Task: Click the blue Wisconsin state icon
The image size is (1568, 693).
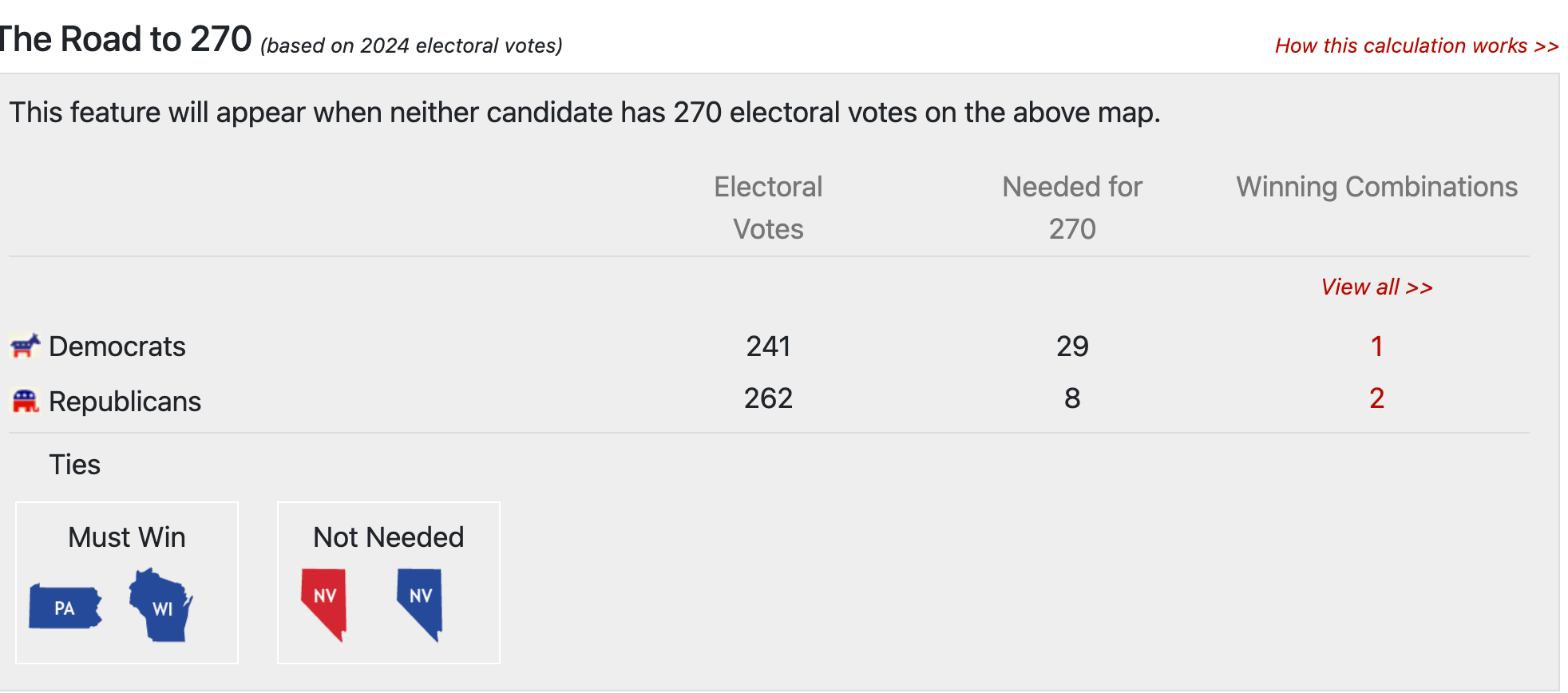Action: pos(160,605)
